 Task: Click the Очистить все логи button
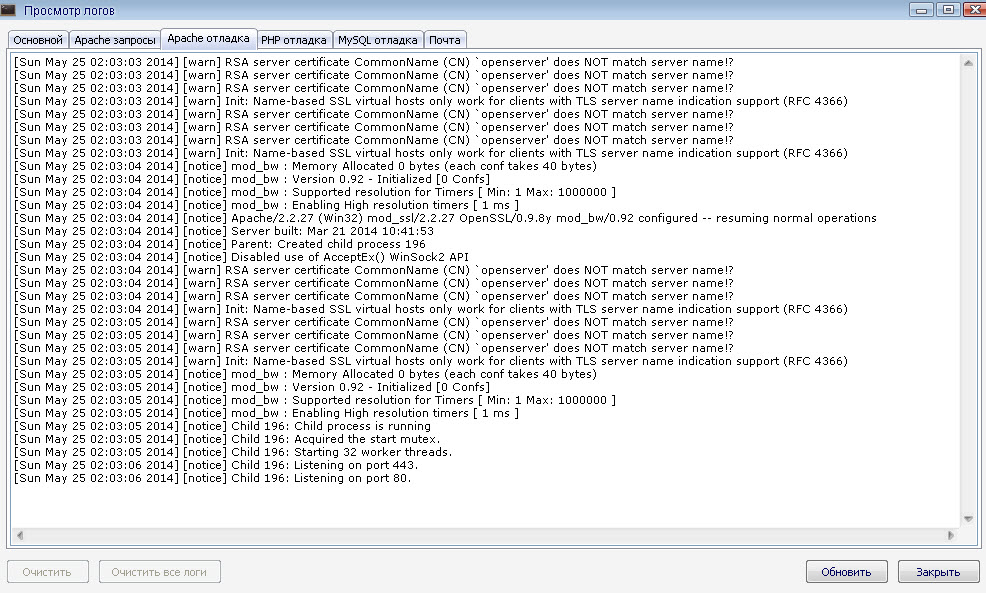click(x=160, y=572)
